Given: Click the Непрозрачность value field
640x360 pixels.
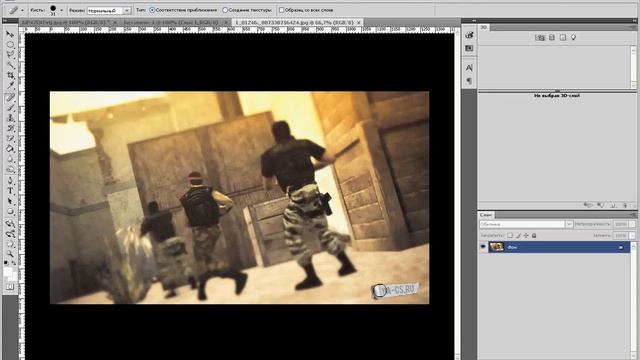Looking at the screenshot, I should click(621, 224).
